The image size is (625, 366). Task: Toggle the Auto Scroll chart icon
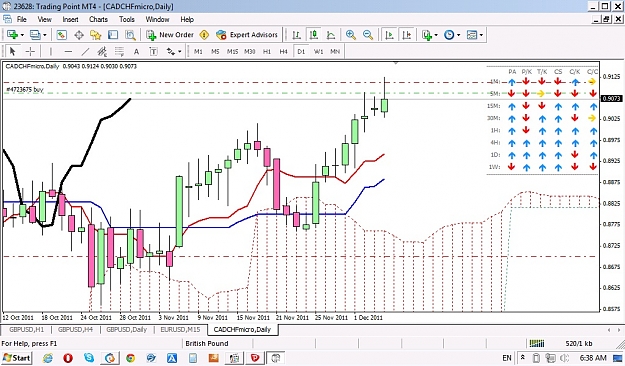[389, 35]
